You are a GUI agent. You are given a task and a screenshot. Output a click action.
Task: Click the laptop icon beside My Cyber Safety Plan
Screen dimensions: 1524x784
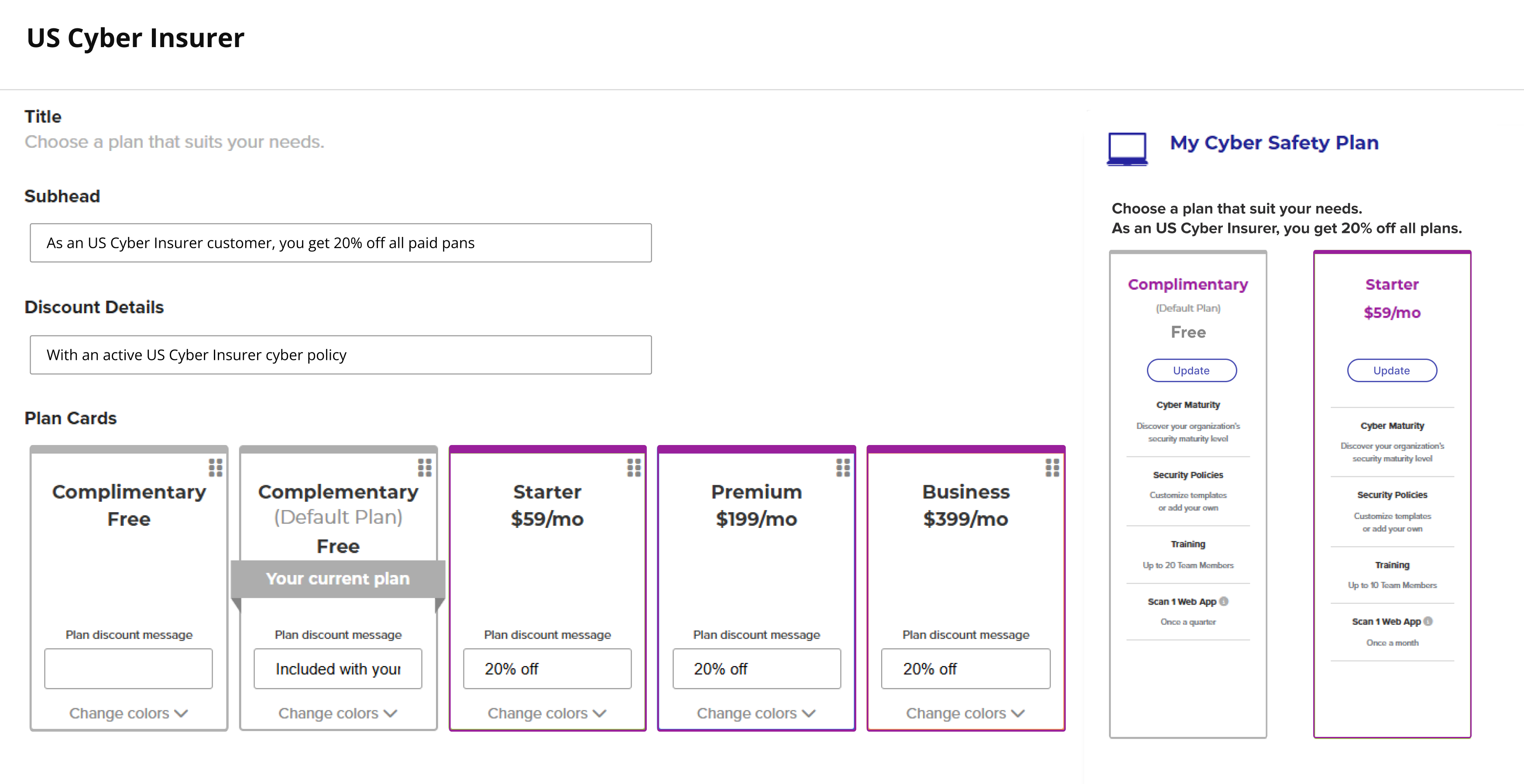[x=1127, y=148]
